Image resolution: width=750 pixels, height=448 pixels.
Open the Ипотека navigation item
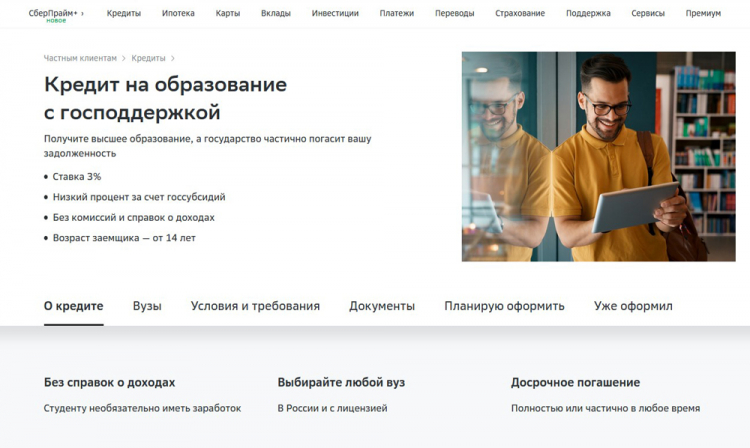tap(178, 13)
